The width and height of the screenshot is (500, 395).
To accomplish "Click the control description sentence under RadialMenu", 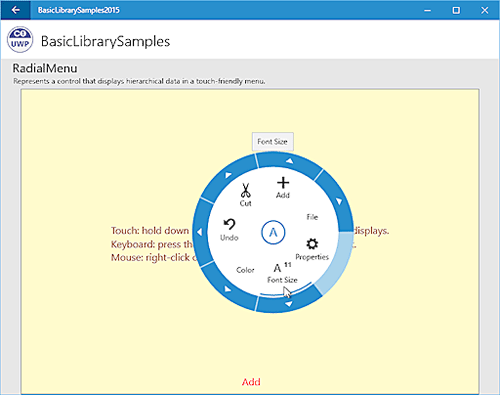I will pyautogui.click(x=139, y=81).
